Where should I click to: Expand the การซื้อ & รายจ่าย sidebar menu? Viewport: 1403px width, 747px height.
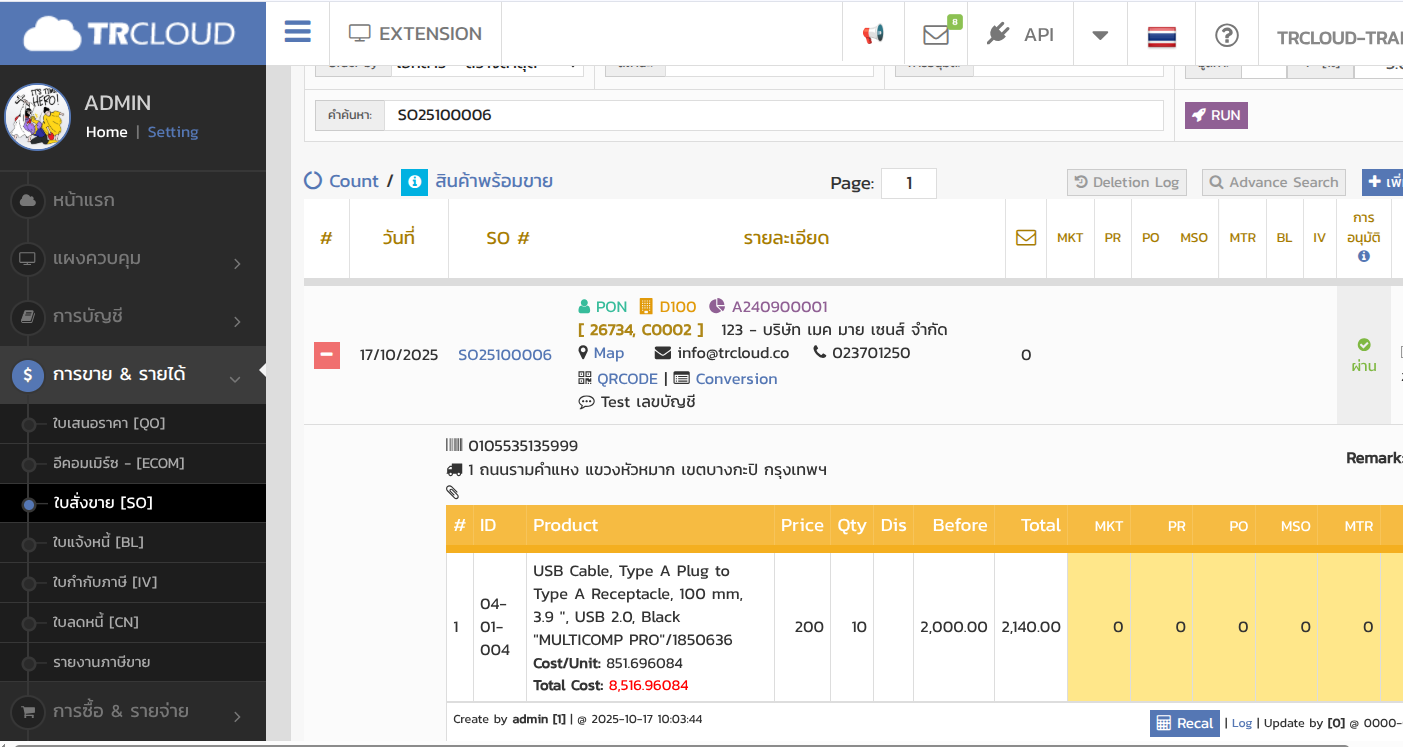[132, 712]
